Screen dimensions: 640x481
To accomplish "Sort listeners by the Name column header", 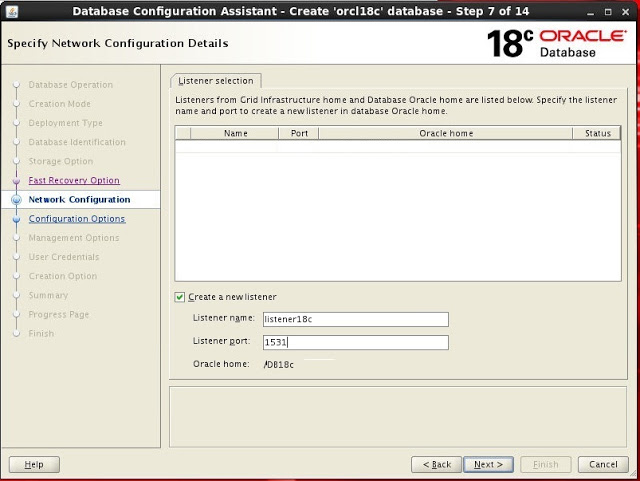I will click(x=235, y=133).
